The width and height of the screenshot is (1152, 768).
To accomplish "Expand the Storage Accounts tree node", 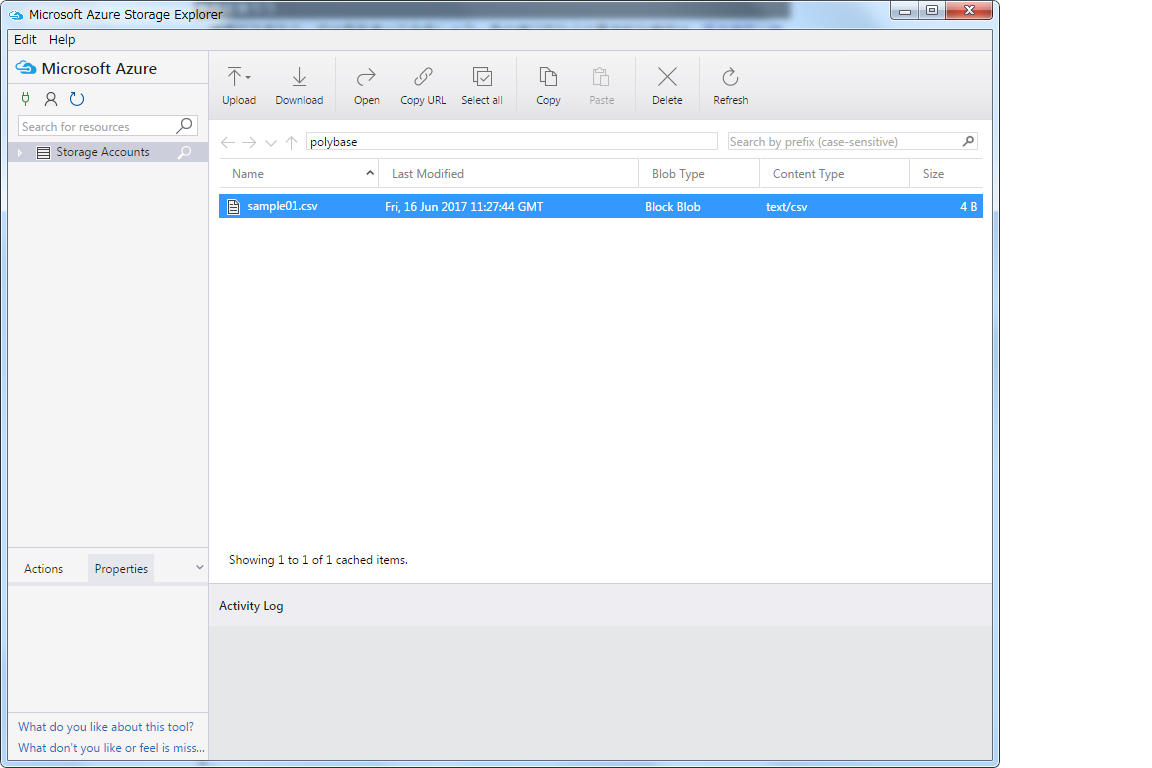I will 20,153.
